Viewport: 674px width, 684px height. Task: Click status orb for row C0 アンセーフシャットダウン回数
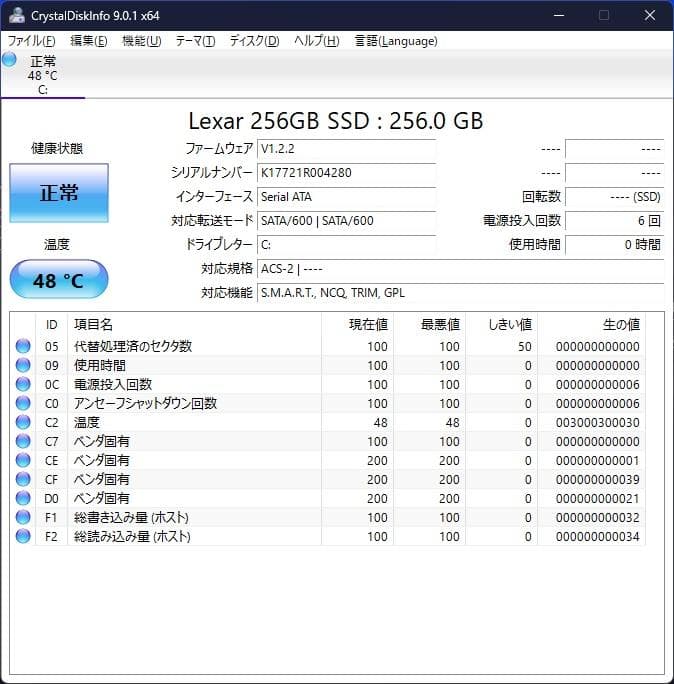click(23, 403)
